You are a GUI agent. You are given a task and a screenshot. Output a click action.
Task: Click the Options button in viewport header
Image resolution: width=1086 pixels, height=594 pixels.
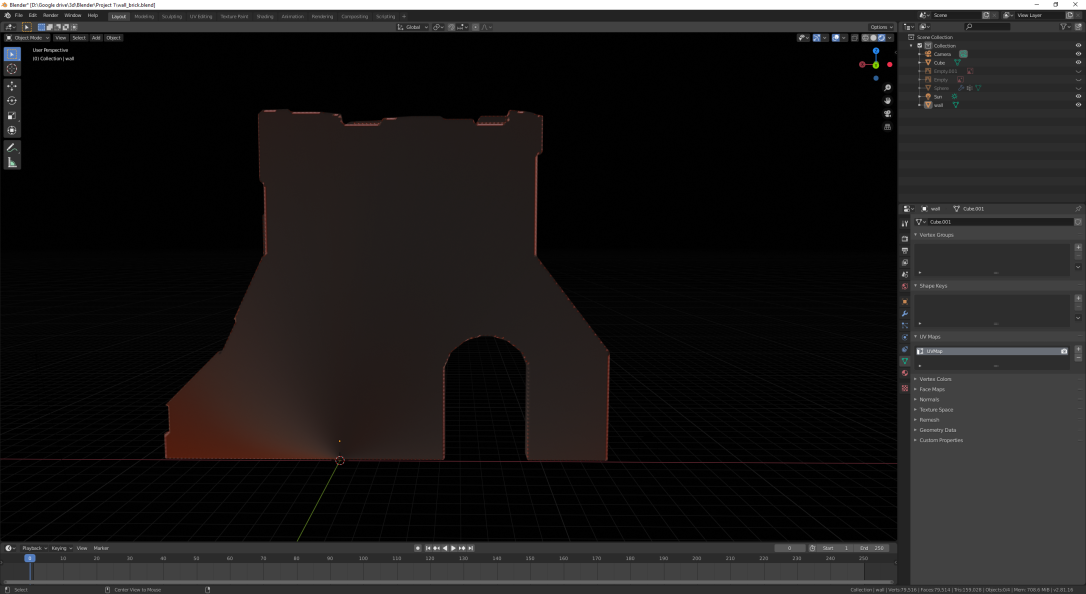tap(879, 27)
